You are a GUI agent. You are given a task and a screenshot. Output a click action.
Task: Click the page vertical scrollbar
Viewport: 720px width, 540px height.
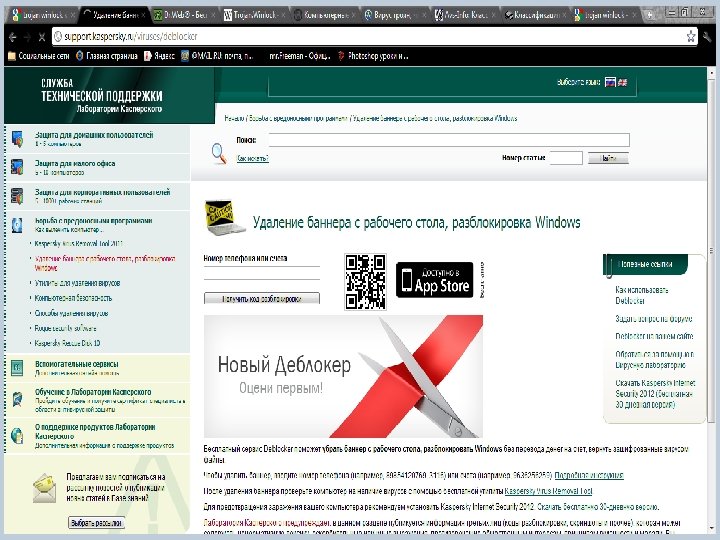pos(712,250)
